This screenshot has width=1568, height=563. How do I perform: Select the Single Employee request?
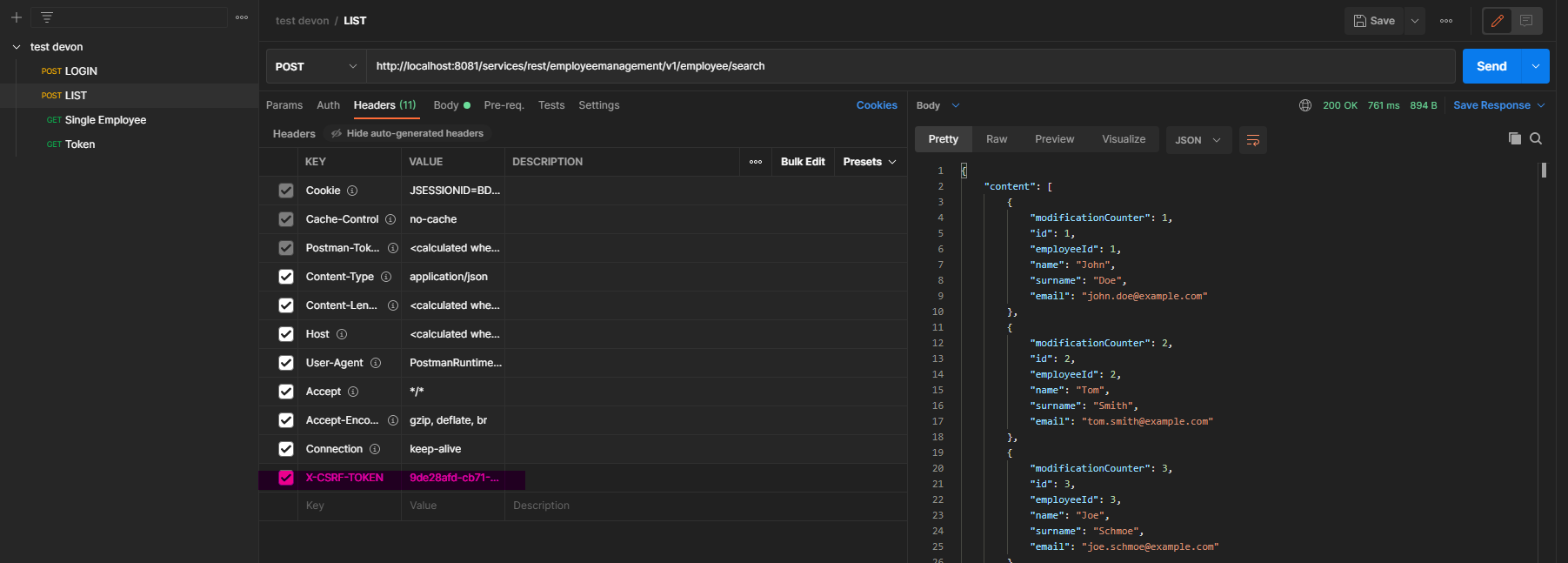coord(105,120)
